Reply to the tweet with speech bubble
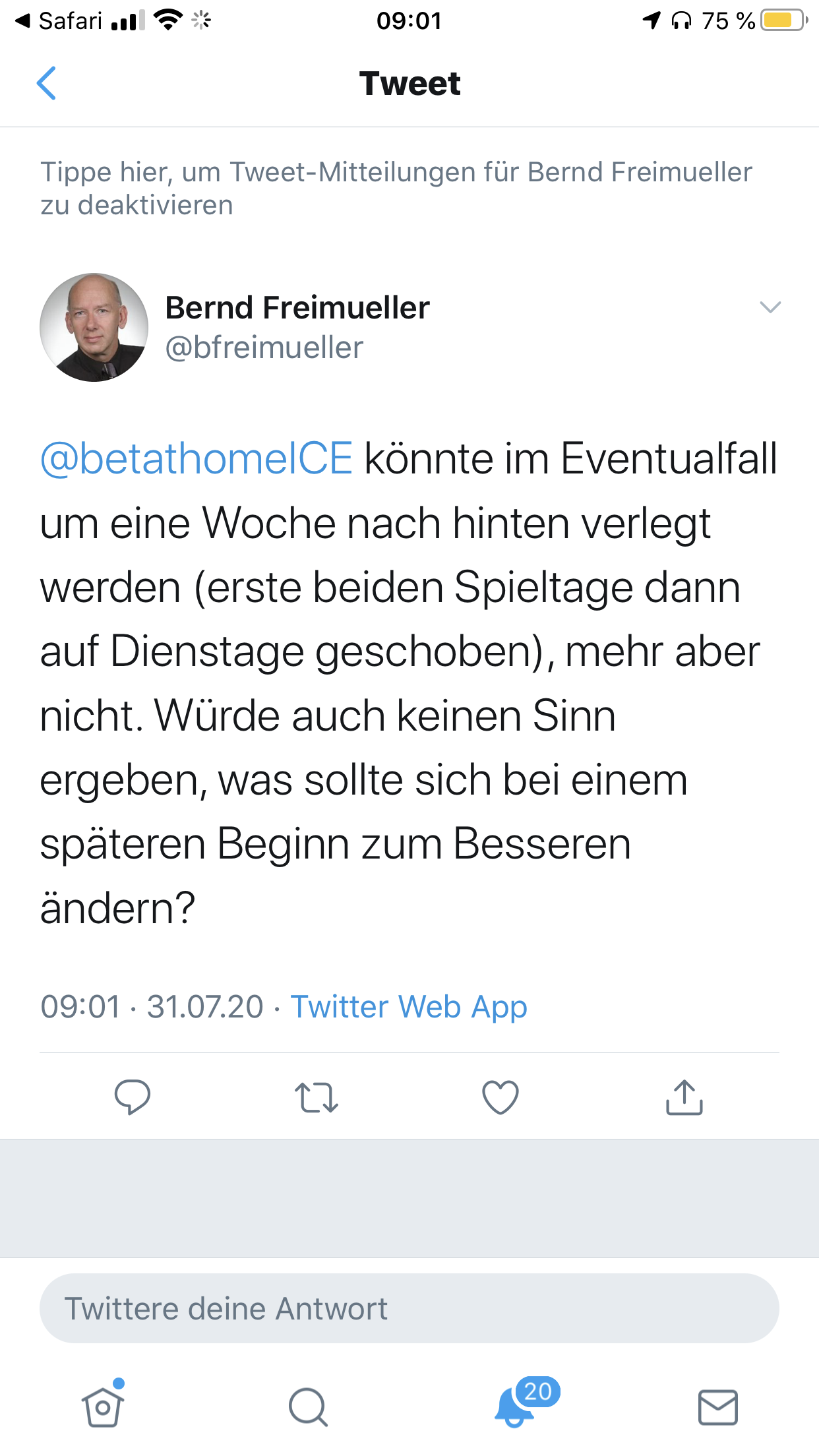Viewport: 819px width, 1456px height. pyautogui.click(x=133, y=1097)
